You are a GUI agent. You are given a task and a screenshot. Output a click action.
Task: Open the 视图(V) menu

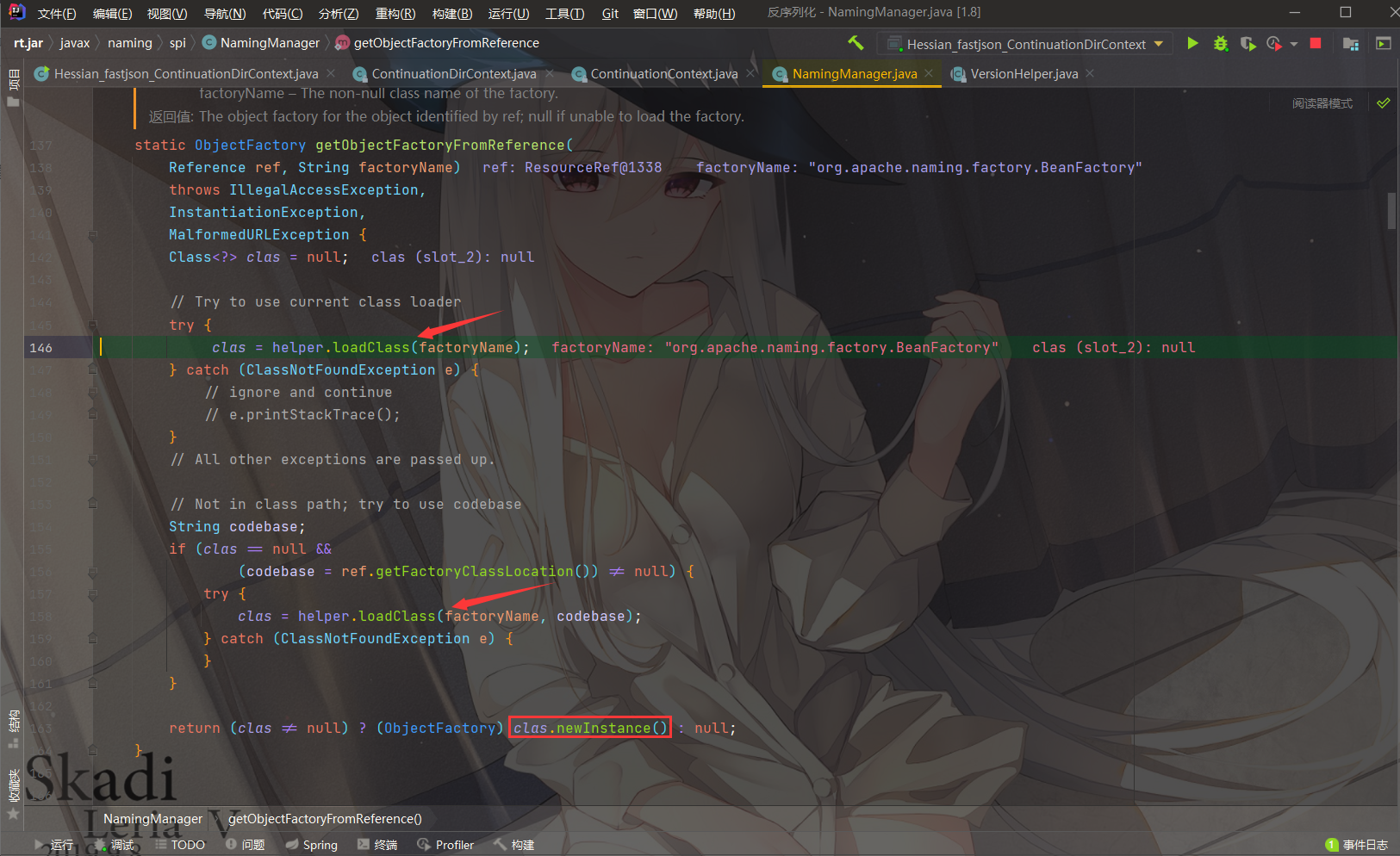(167, 14)
